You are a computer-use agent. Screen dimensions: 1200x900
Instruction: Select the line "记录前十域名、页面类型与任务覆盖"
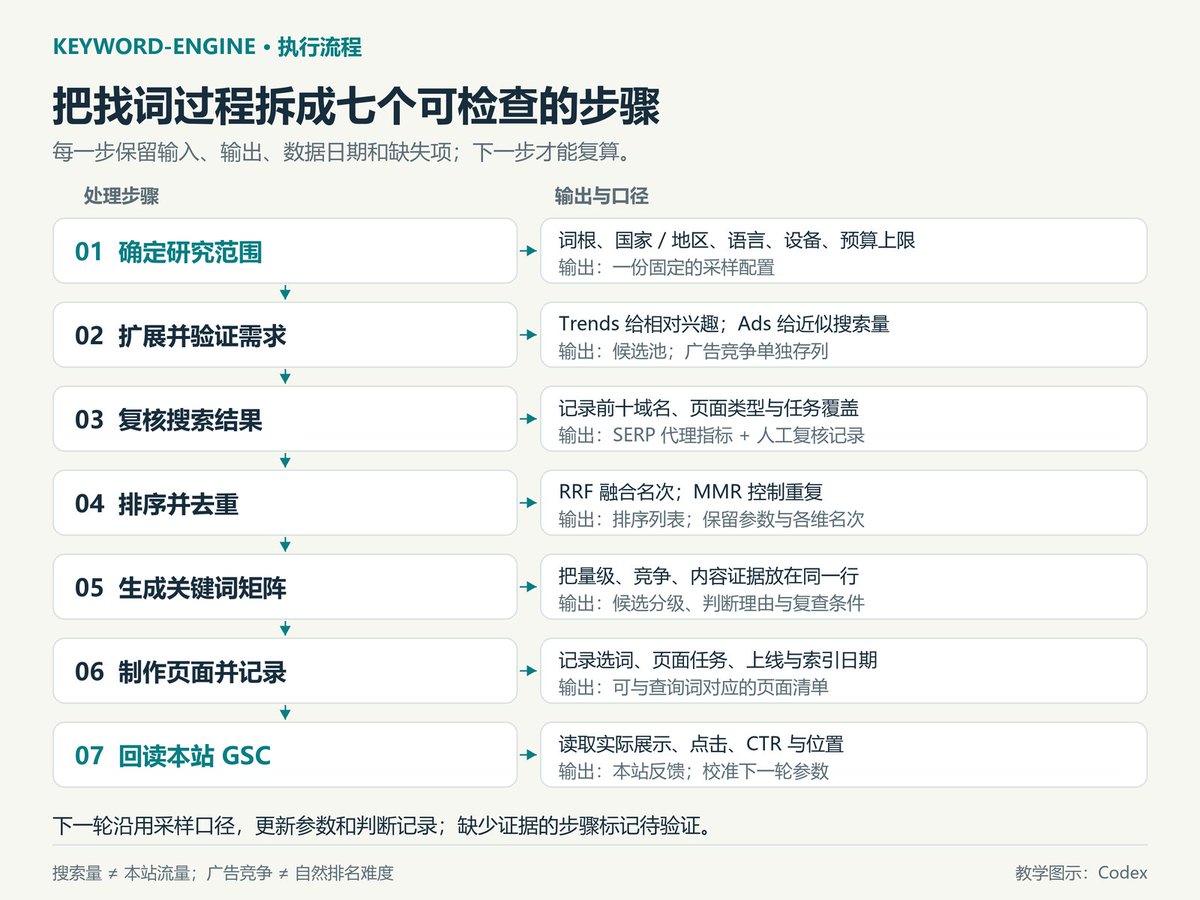[x=708, y=408]
